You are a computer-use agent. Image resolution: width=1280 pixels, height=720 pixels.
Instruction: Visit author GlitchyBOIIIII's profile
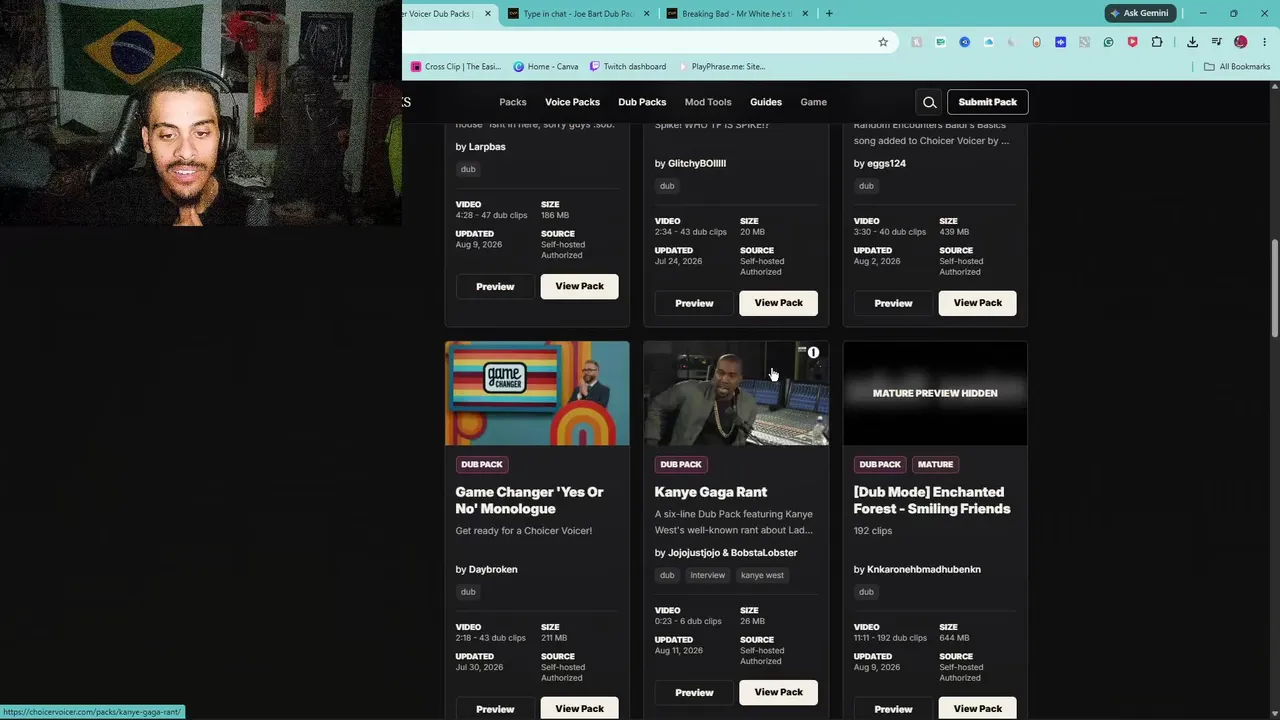point(697,163)
